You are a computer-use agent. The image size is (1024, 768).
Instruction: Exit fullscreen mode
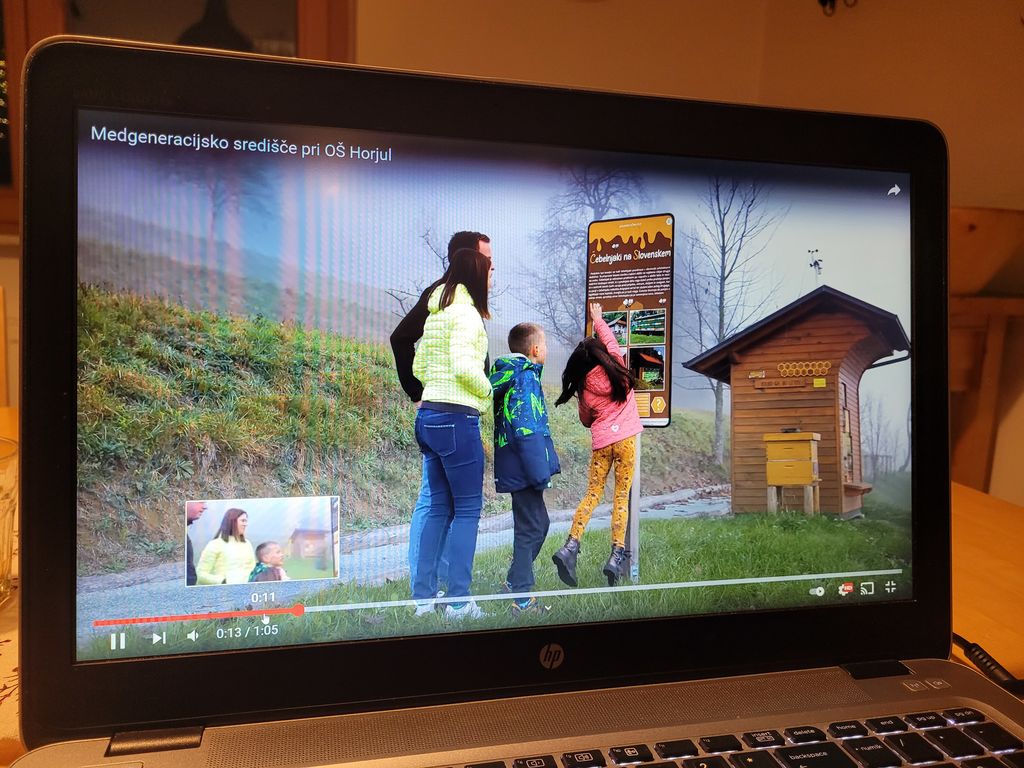[890, 587]
